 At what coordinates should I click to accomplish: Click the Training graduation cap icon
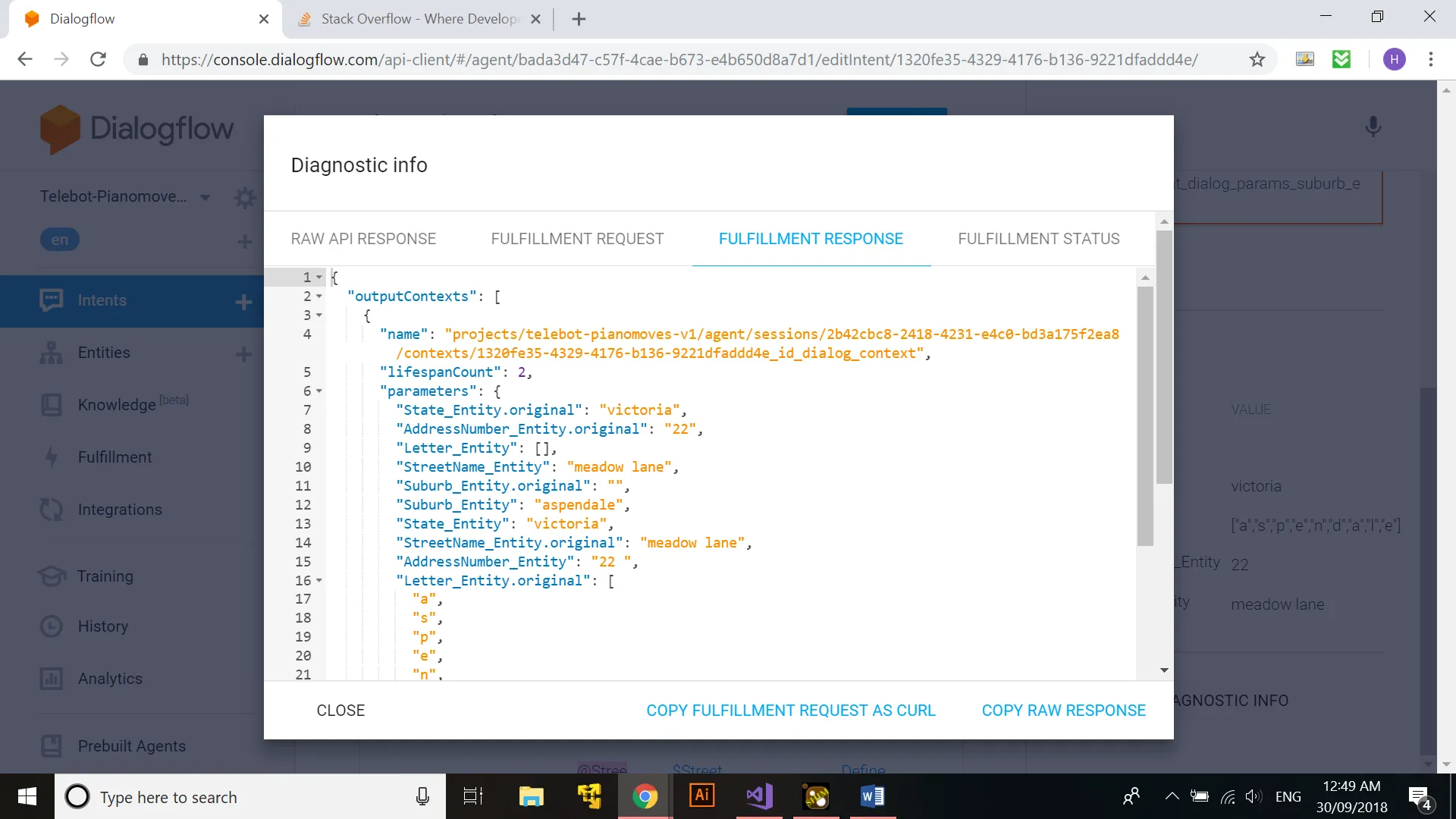51,576
